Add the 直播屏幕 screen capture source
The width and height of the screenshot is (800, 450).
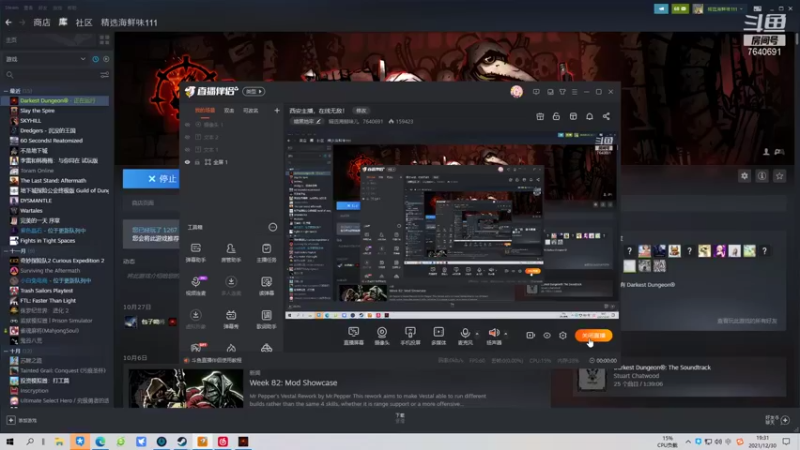coord(354,336)
